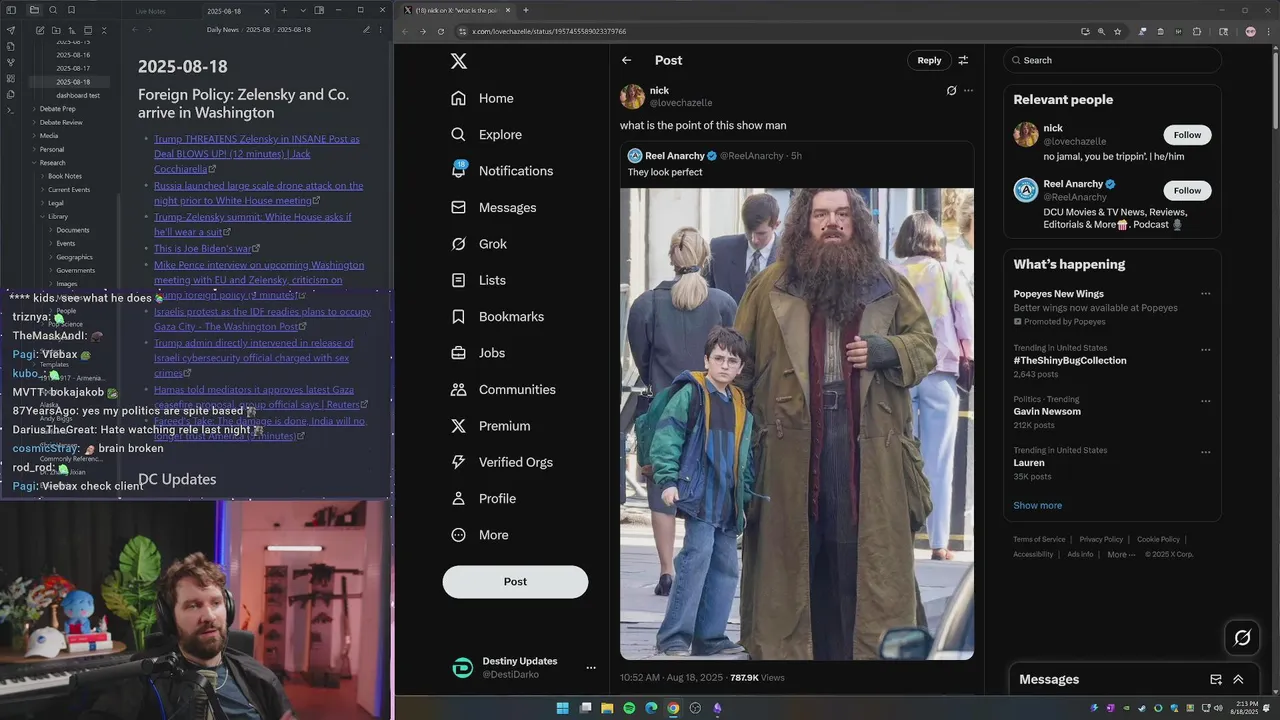Open options for Popeyes New Wings trend
Image resolution: width=1280 pixels, height=720 pixels.
click(1206, 294)
